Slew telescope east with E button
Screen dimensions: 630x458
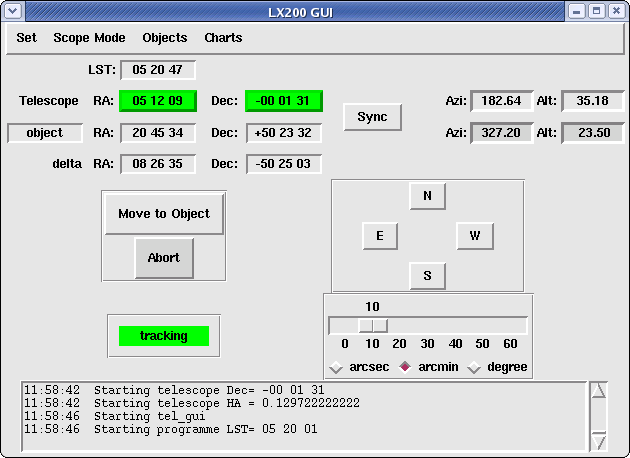380,236
